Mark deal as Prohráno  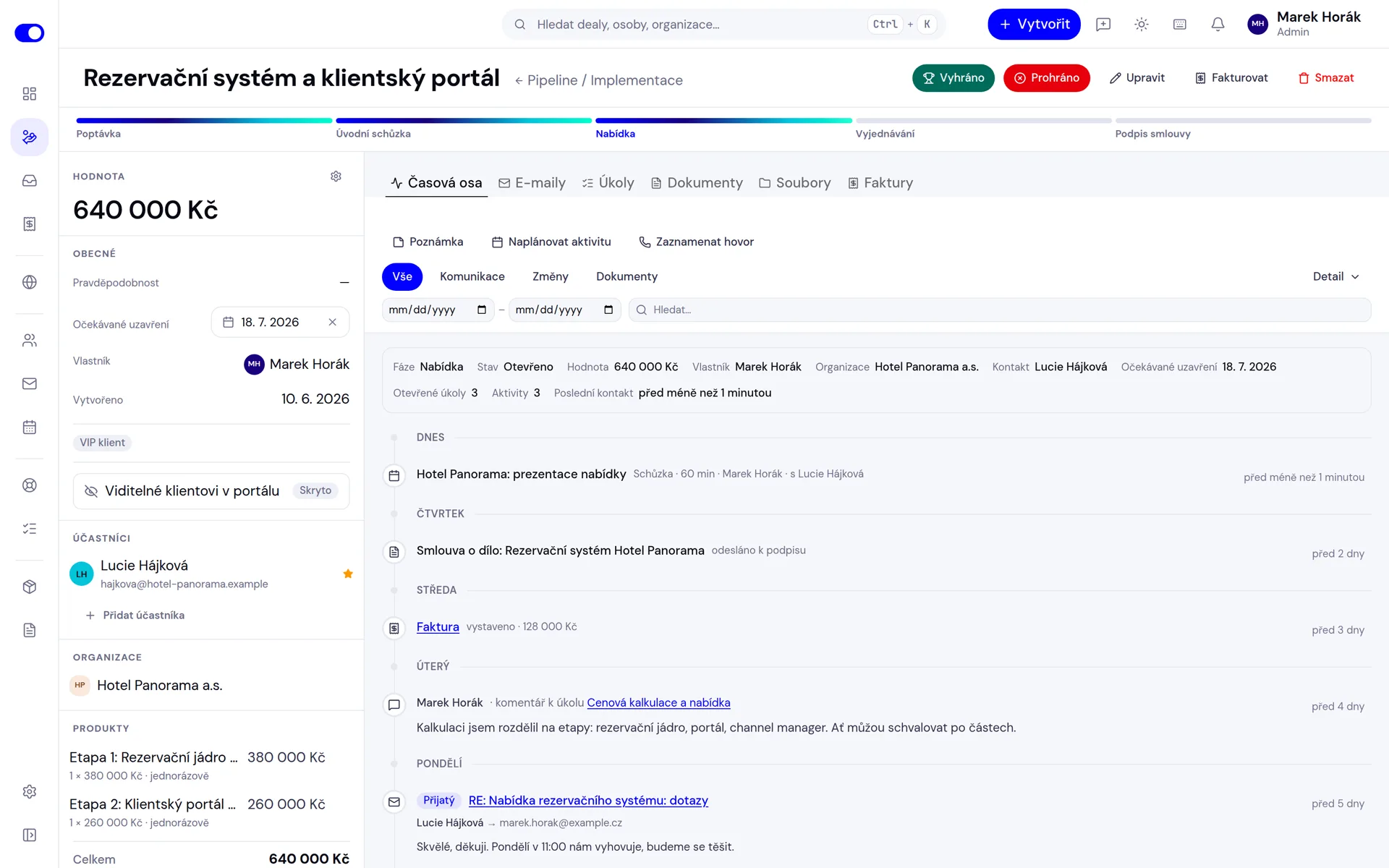pos(1046,78)
